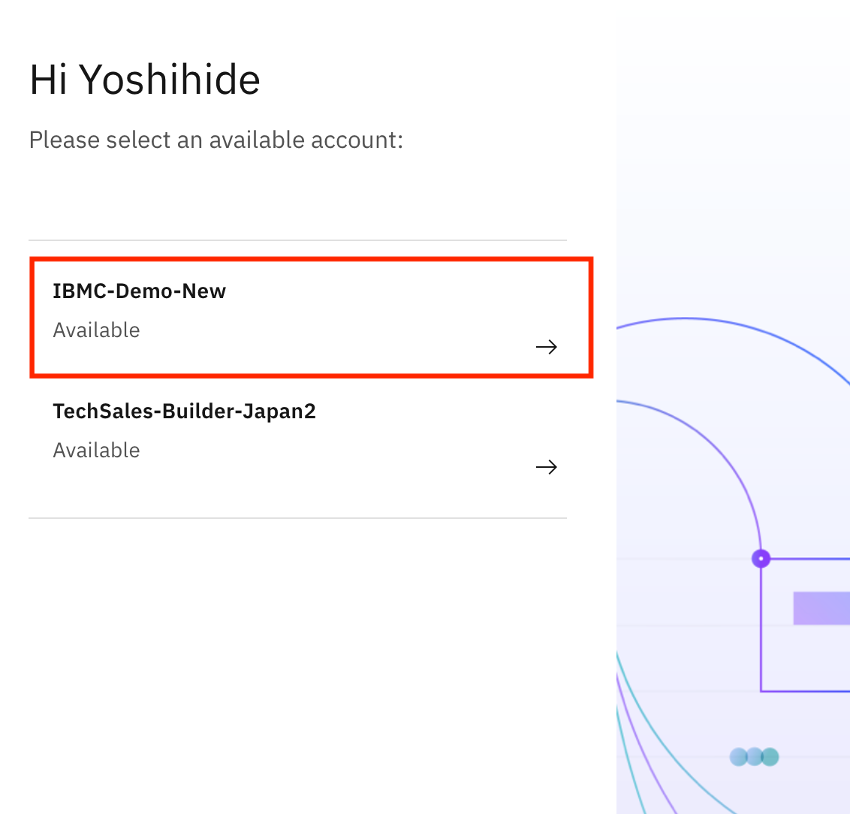
Task: Click the "Hi Yoshihide" greeting heading
Action: tap(145, 80)
